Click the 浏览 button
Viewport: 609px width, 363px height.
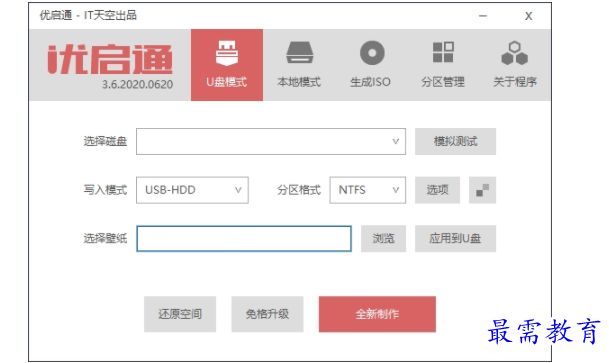(x=383, y=238)
